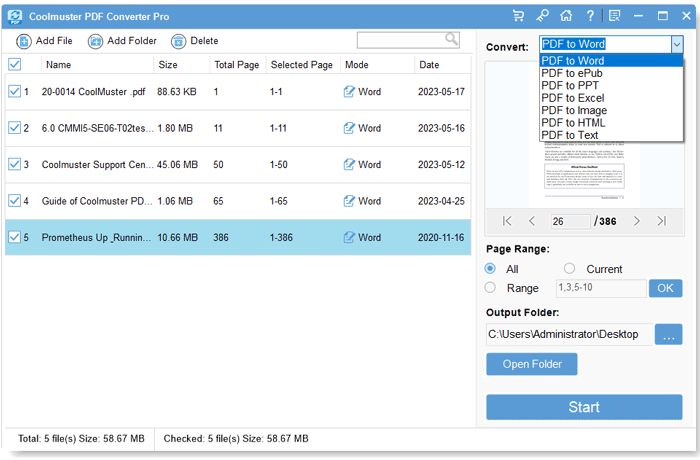Uncheck file 3 Coolmuster Support Cen
Viewport: 700px width, 460px height.
14,164
